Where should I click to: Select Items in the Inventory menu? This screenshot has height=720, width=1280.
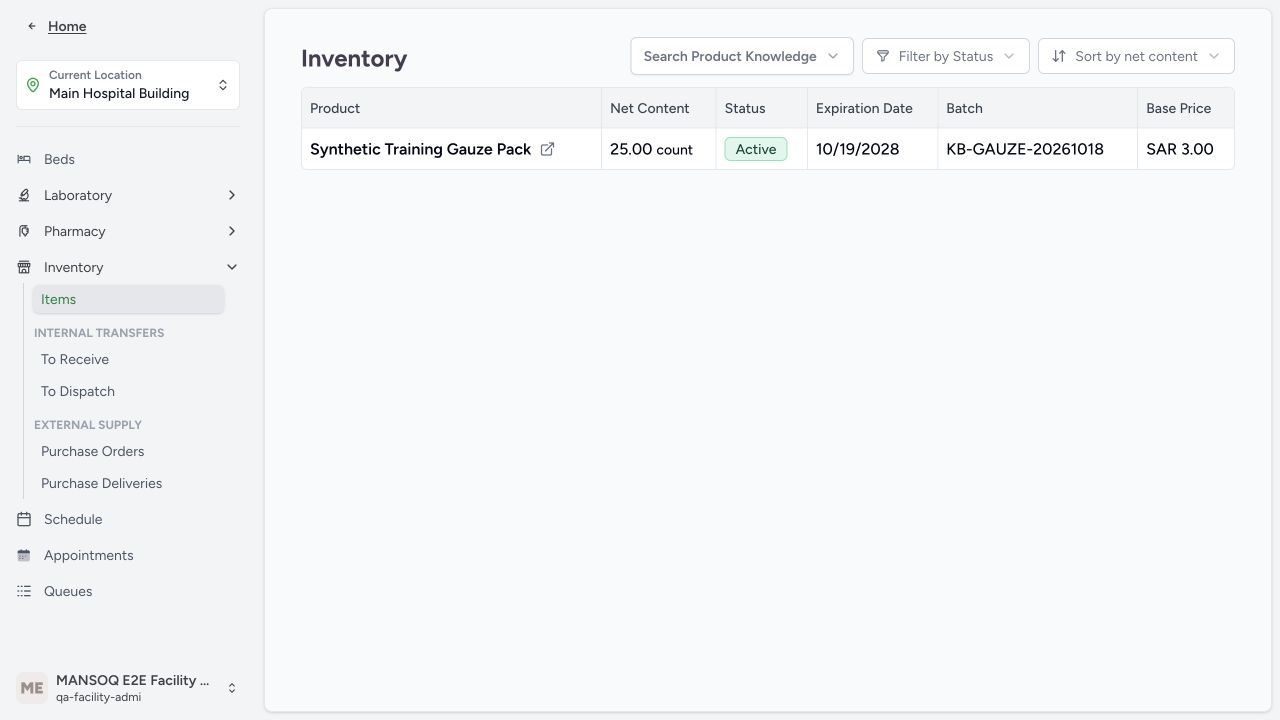pyautogui.click(x=128, y=299)
